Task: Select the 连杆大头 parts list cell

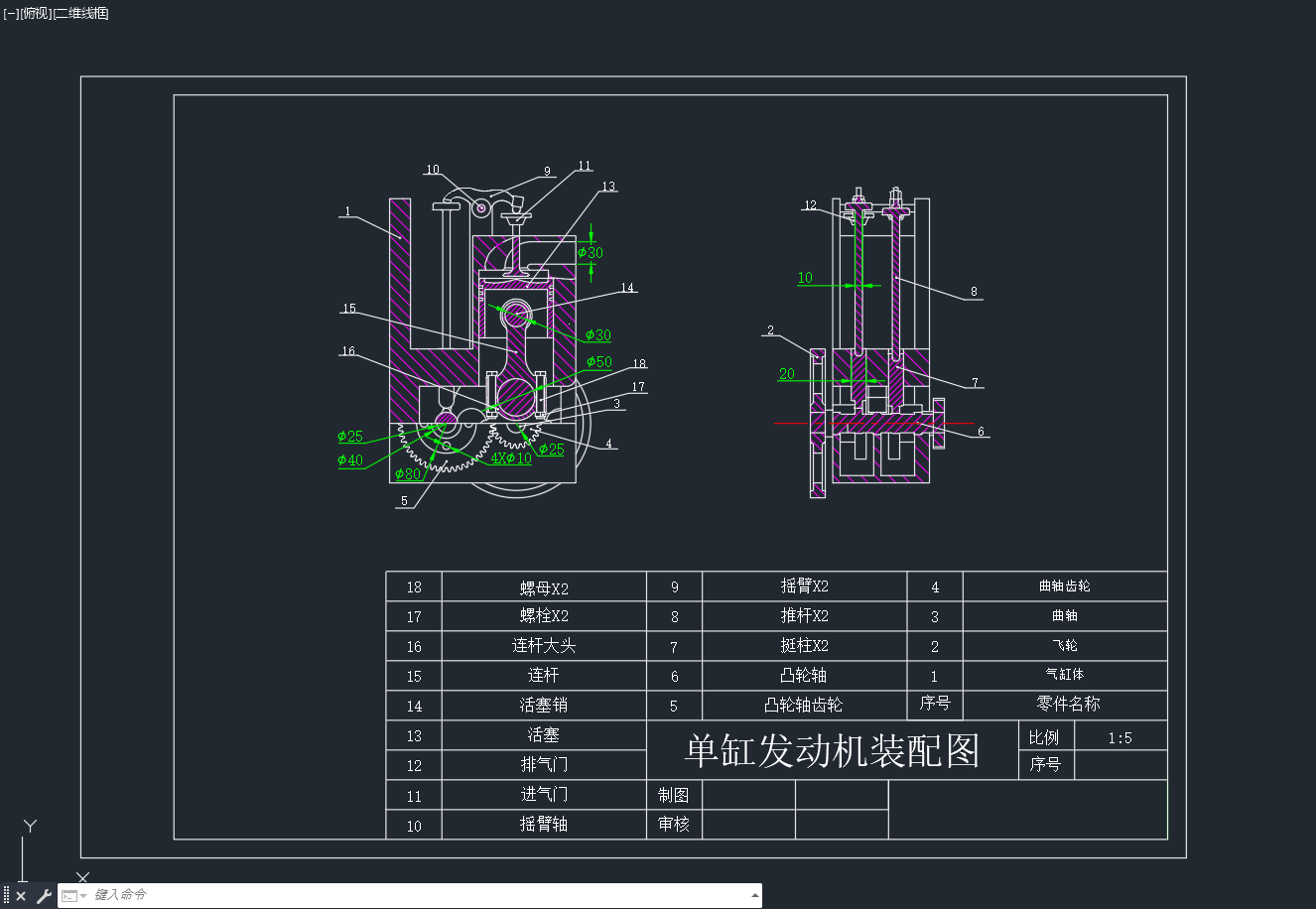Action: [x=544, y=646]
